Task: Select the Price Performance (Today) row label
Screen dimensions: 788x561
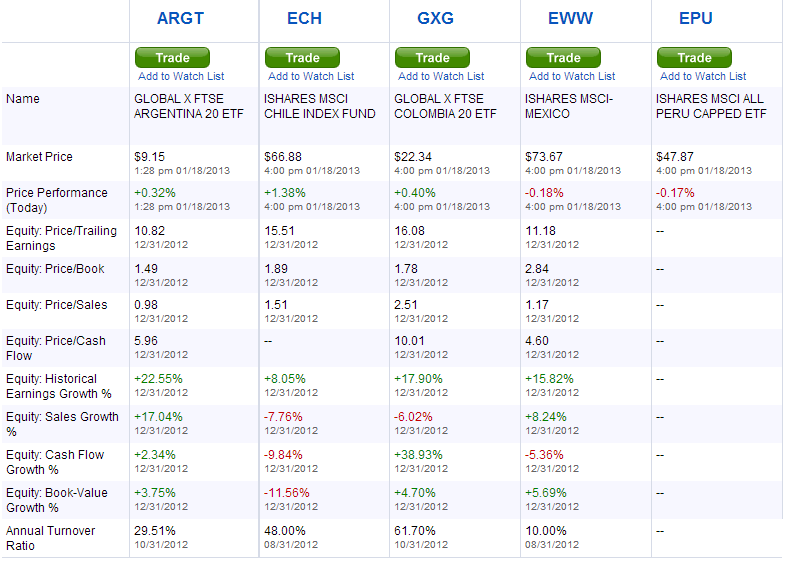Action: [x=57, y=201]
